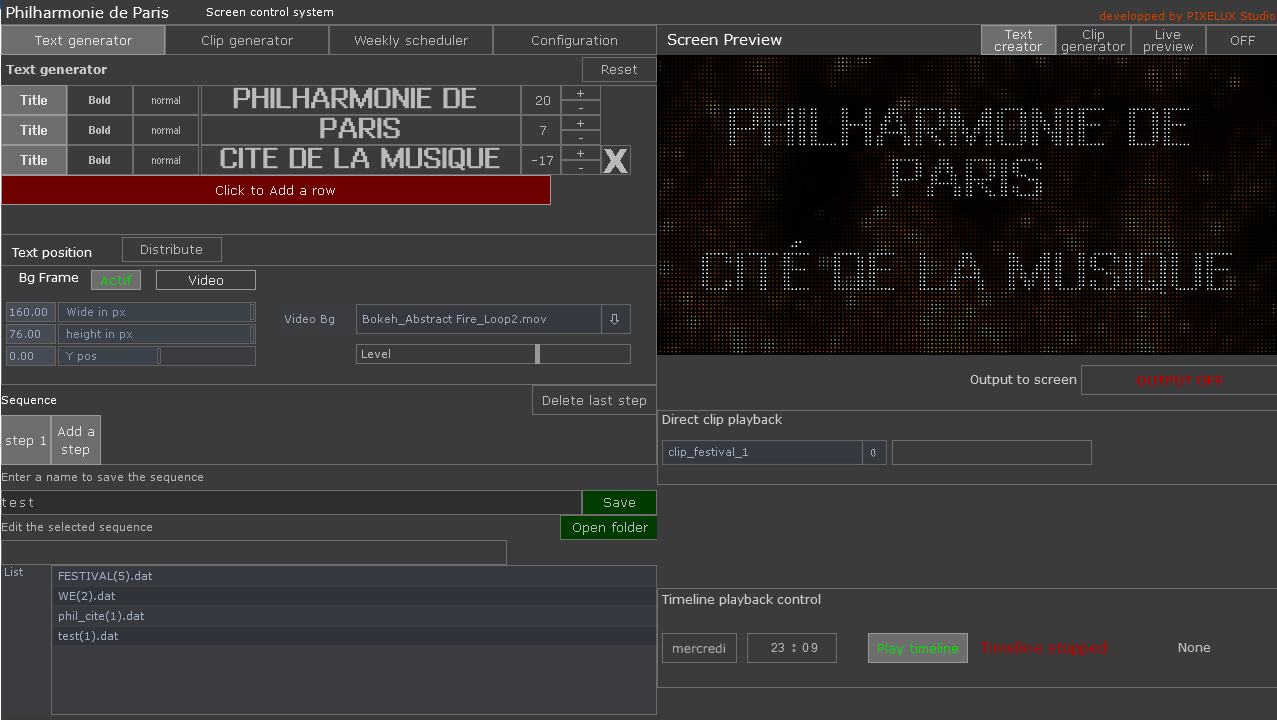
Task: Open the Weekly scheduler tab
Action: tap(411, 40)
